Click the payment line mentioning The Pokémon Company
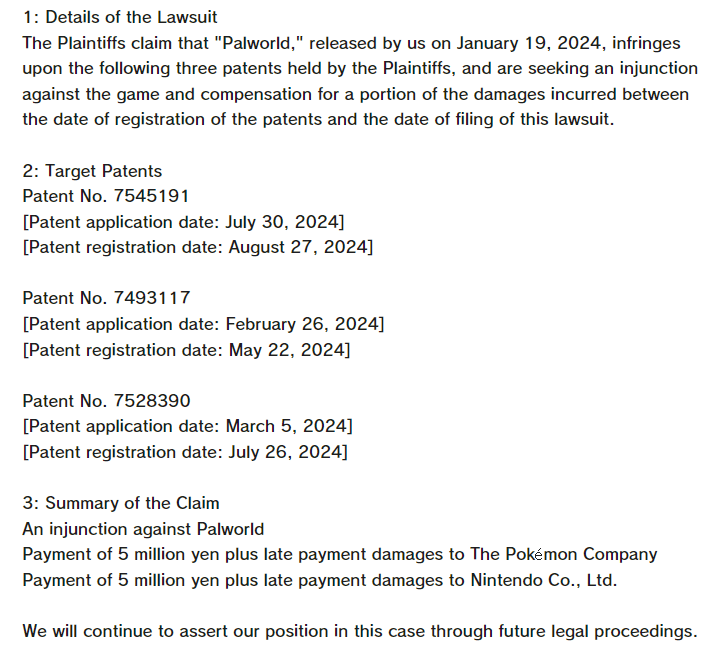The width and height of the screenshot is (723, 652). click(340, 554)
